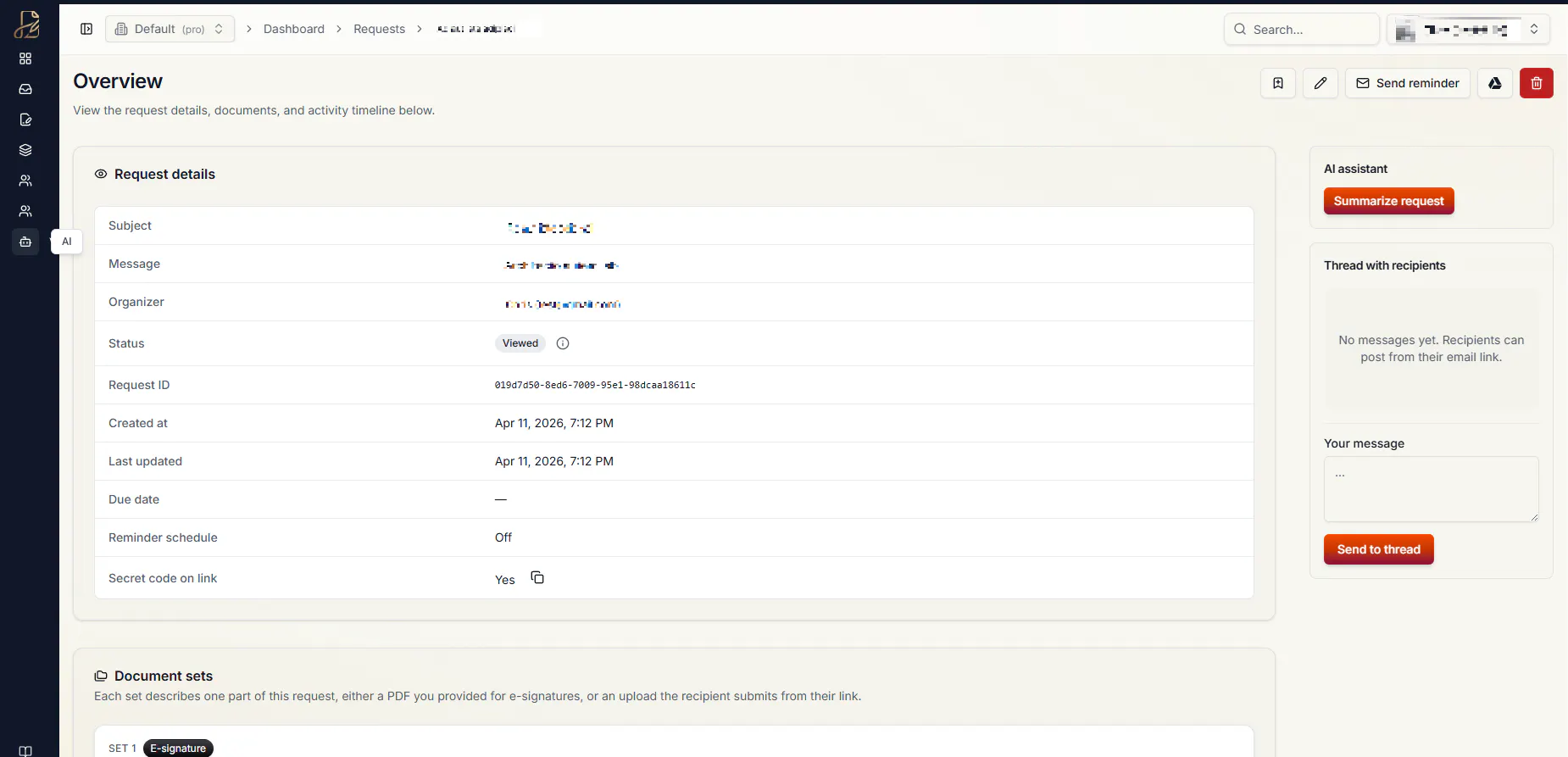This screenshot has width=1568, height=757.
Task: Click the Your message text area
Action: click(1432, 489)
